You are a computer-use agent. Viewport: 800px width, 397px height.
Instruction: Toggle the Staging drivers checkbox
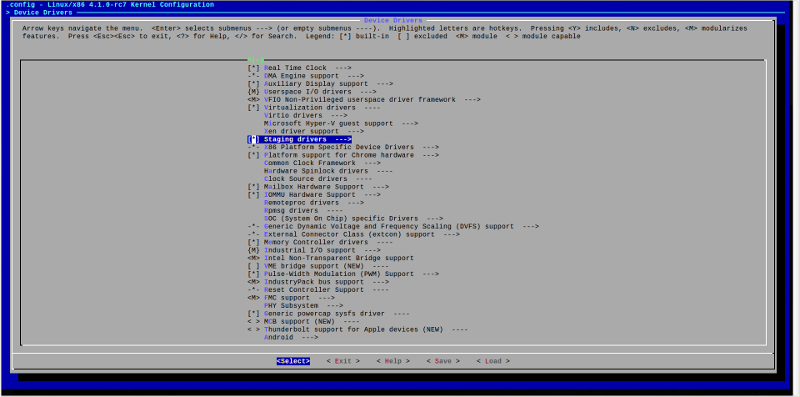pyautogui.click(x=254, y=139)
